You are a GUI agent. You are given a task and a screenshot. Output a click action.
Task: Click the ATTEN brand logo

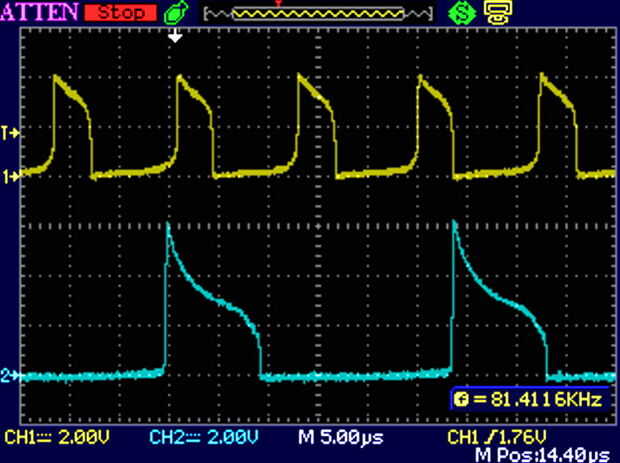pyautogui.click(x=39, y=12)
